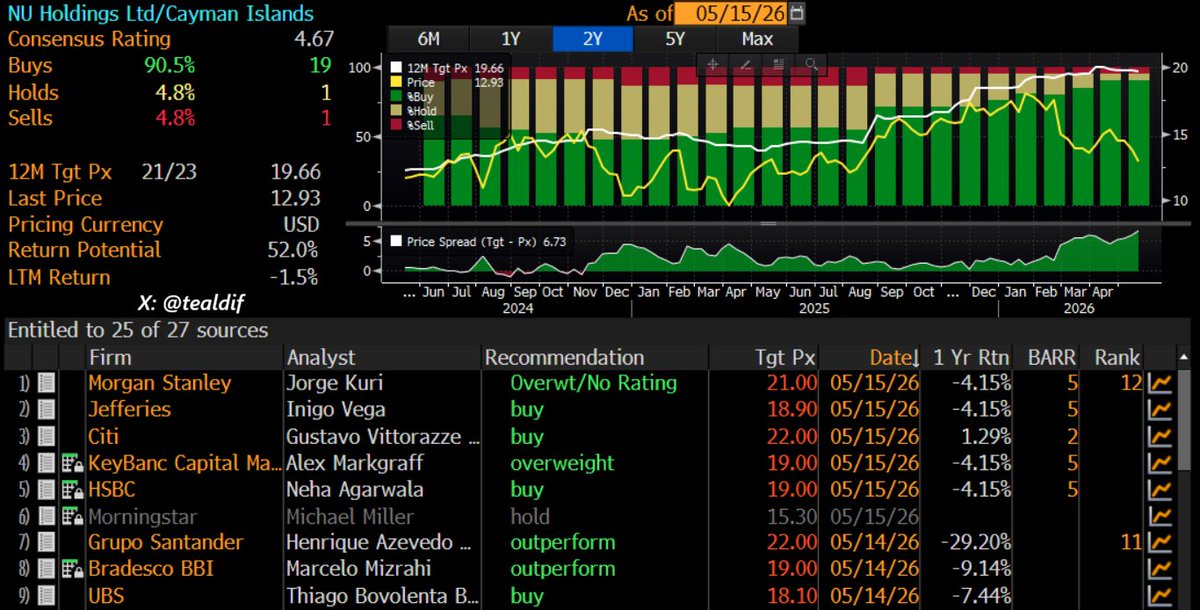The width and height of the screenshot is (1200, 610).
Task: Sort table by Rank column header
Action: click(1116, 357)
